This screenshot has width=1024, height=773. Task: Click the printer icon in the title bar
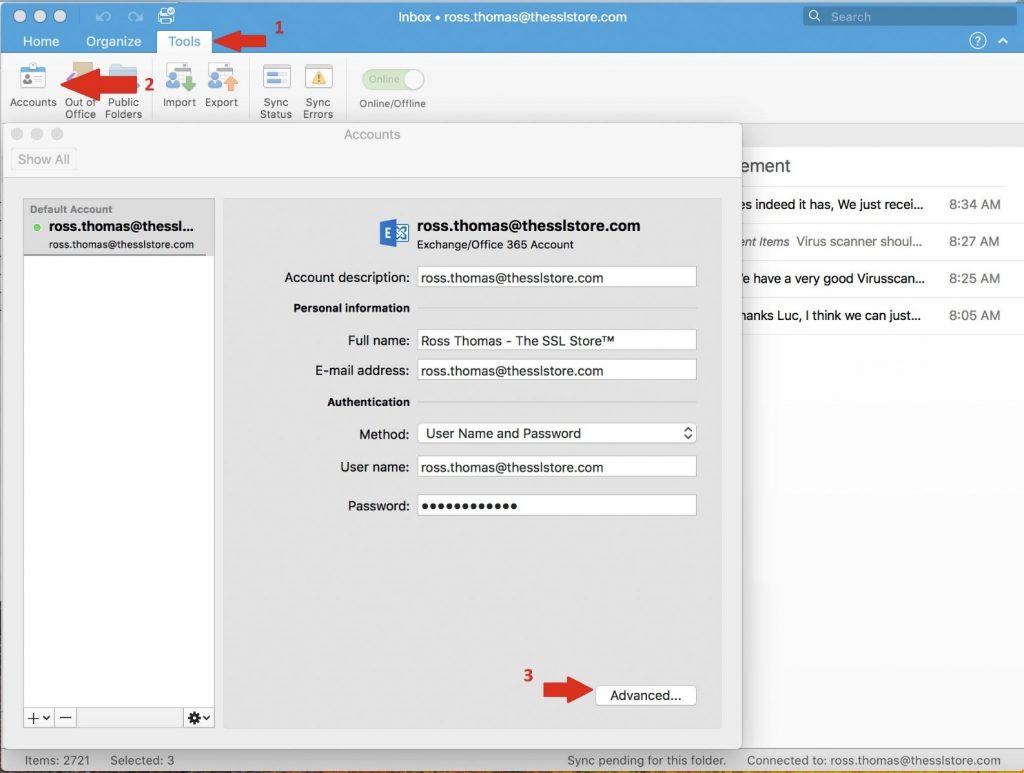pyautogui.click(x=165, y=15)
